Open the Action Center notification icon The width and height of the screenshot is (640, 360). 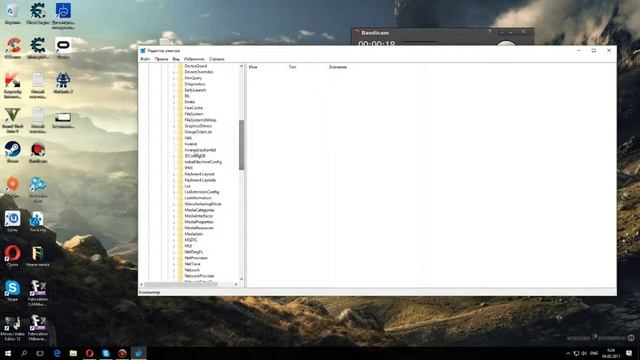click(x=629, y=353)
